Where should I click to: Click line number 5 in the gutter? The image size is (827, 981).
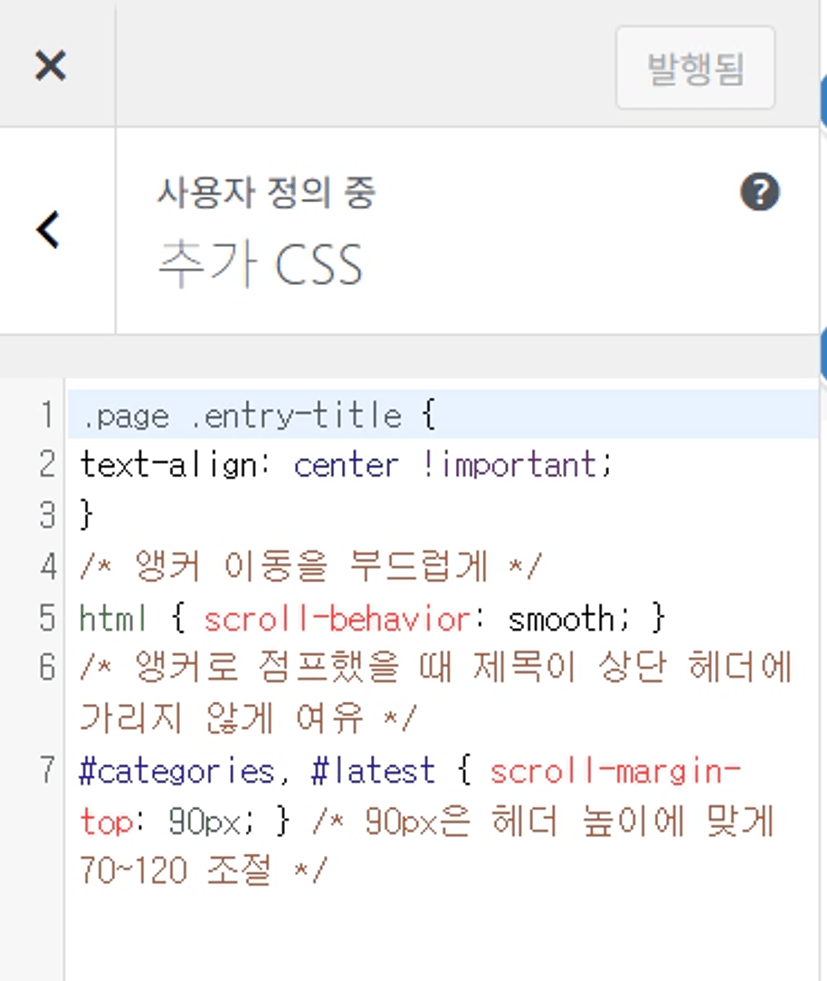[46, 619]
